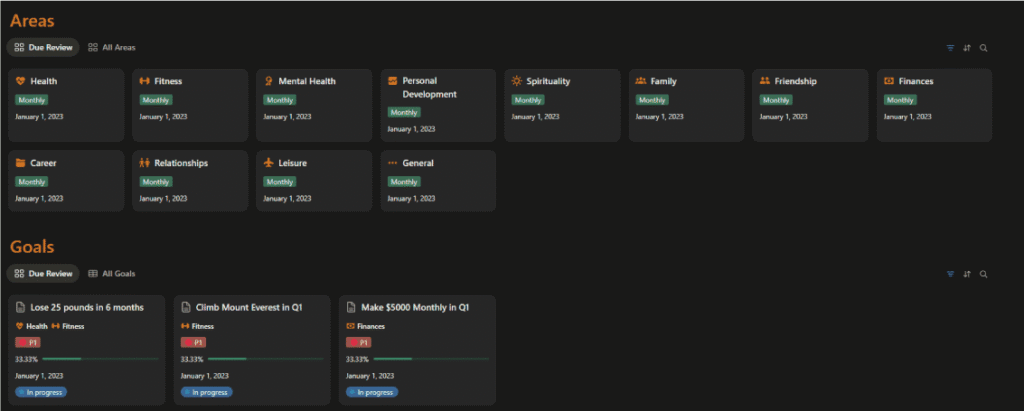
Task: Click page icon of Lose 25 pounds goal
Action: [20, 307]
